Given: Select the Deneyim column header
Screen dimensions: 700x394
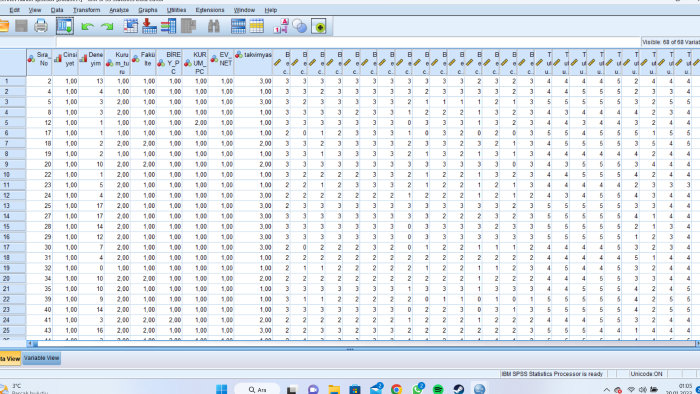Looking at the screenshot, I should pyautogui.click(x=92, y=62).
